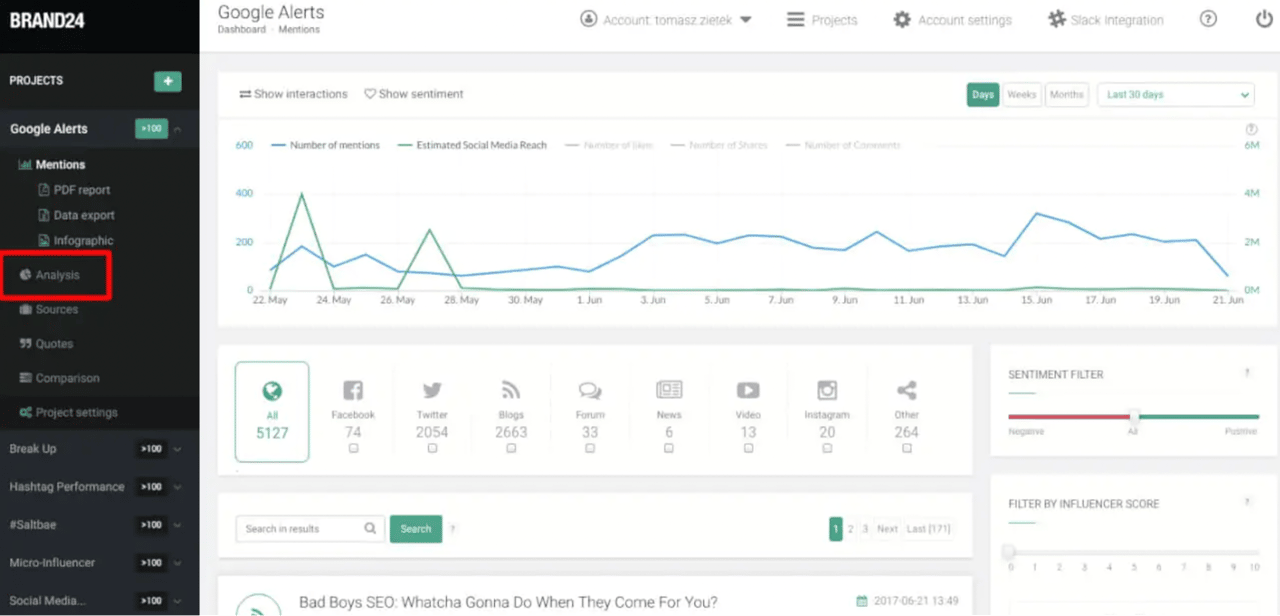1280x616 pixels.
Task: Click the sentiment filter slider handle
Action: 1134,416
